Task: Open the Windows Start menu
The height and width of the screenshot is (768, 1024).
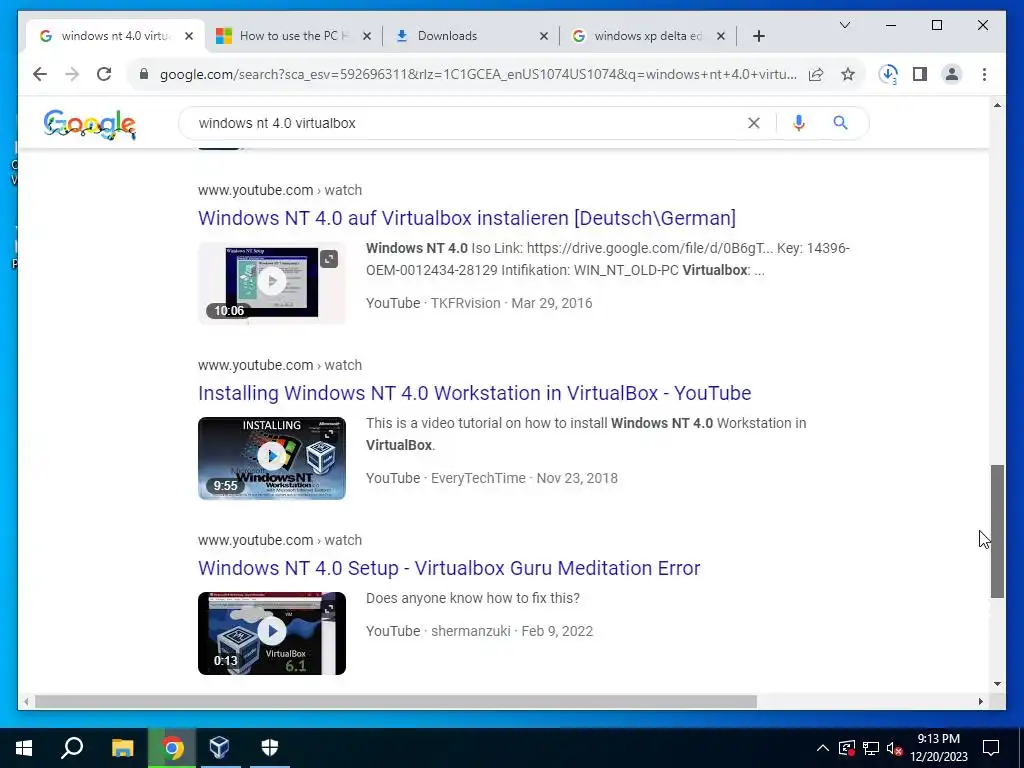Action: (x=24, y=748)
